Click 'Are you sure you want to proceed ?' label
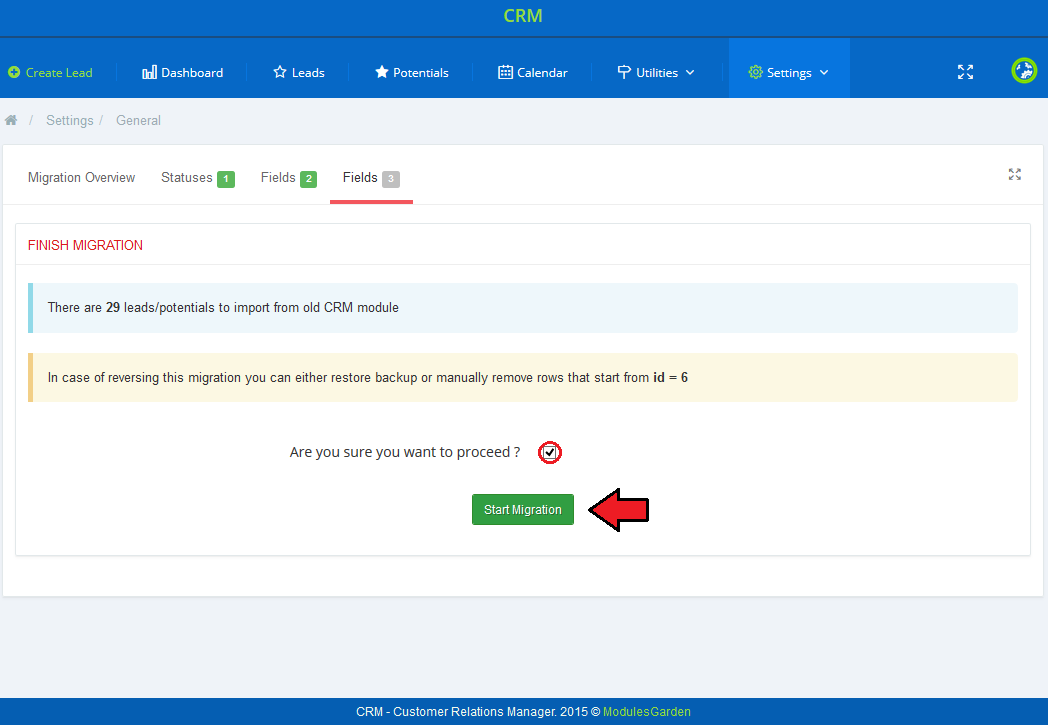This screenshot has height=725, width=1048. (404, 452)
